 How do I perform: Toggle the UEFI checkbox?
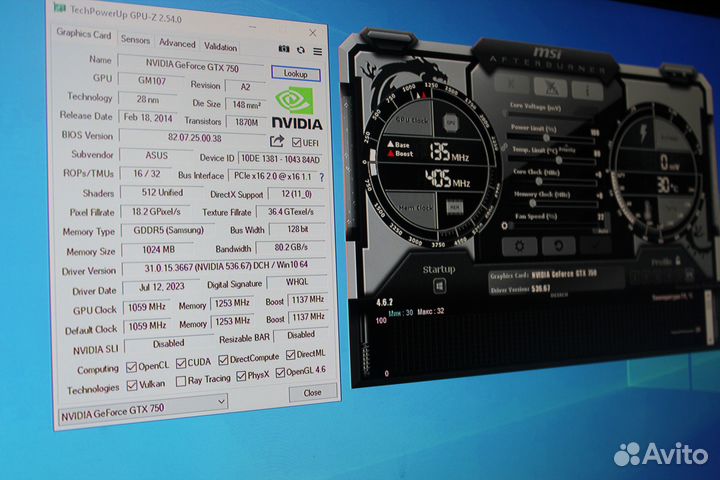click(x=296, y=142)
